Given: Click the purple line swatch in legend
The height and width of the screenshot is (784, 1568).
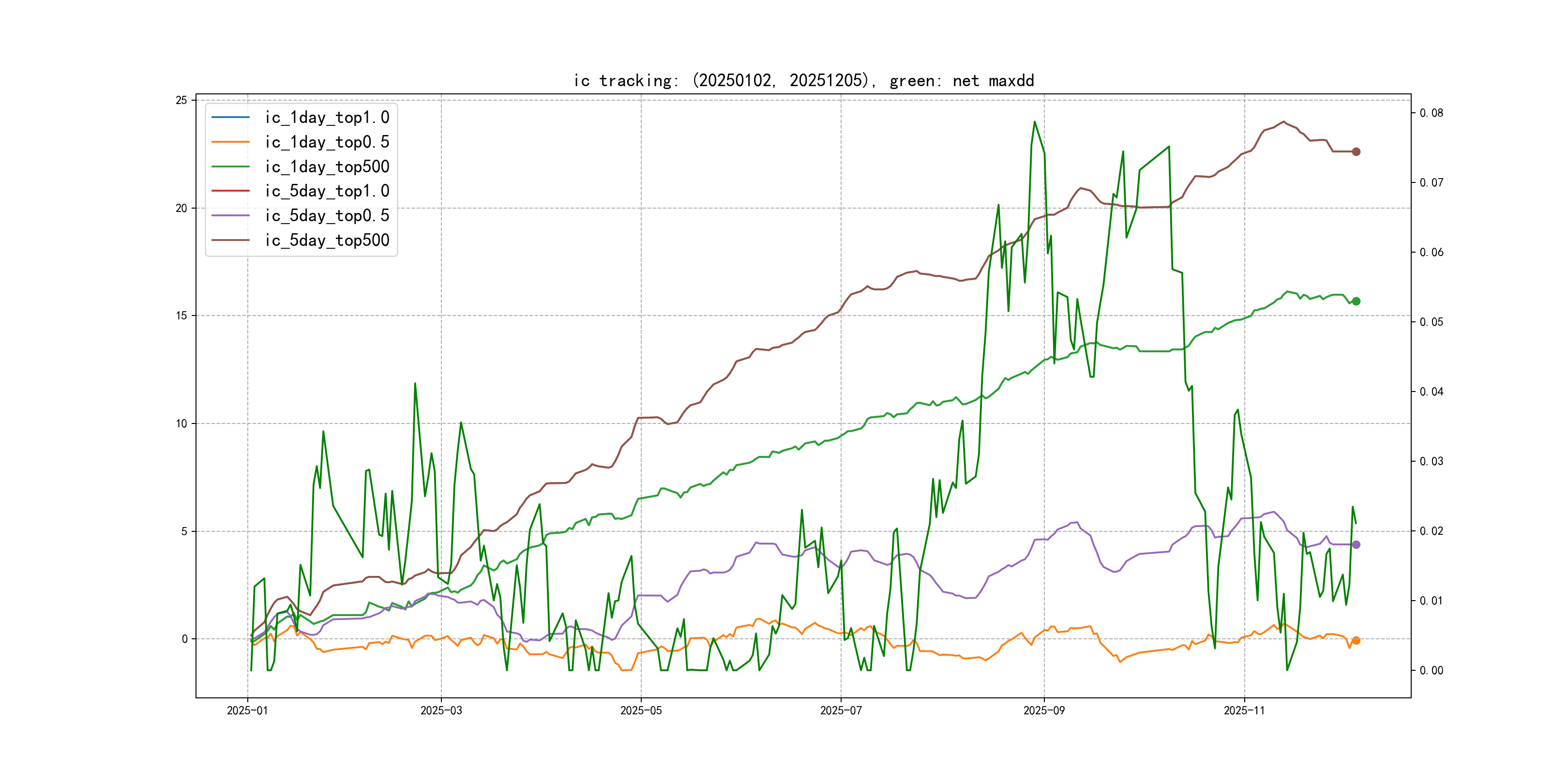Looking at the screenshot, I should pyautogui.click(x=230, y=215).
